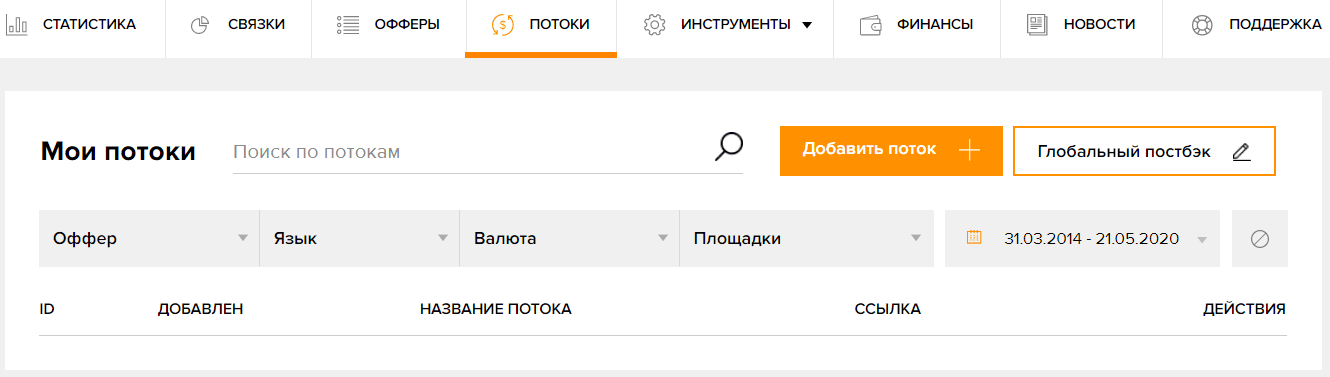Open the Валюта dropdown
The height and width of the screenshot is (377, 1330).
(x=569, y=239)
